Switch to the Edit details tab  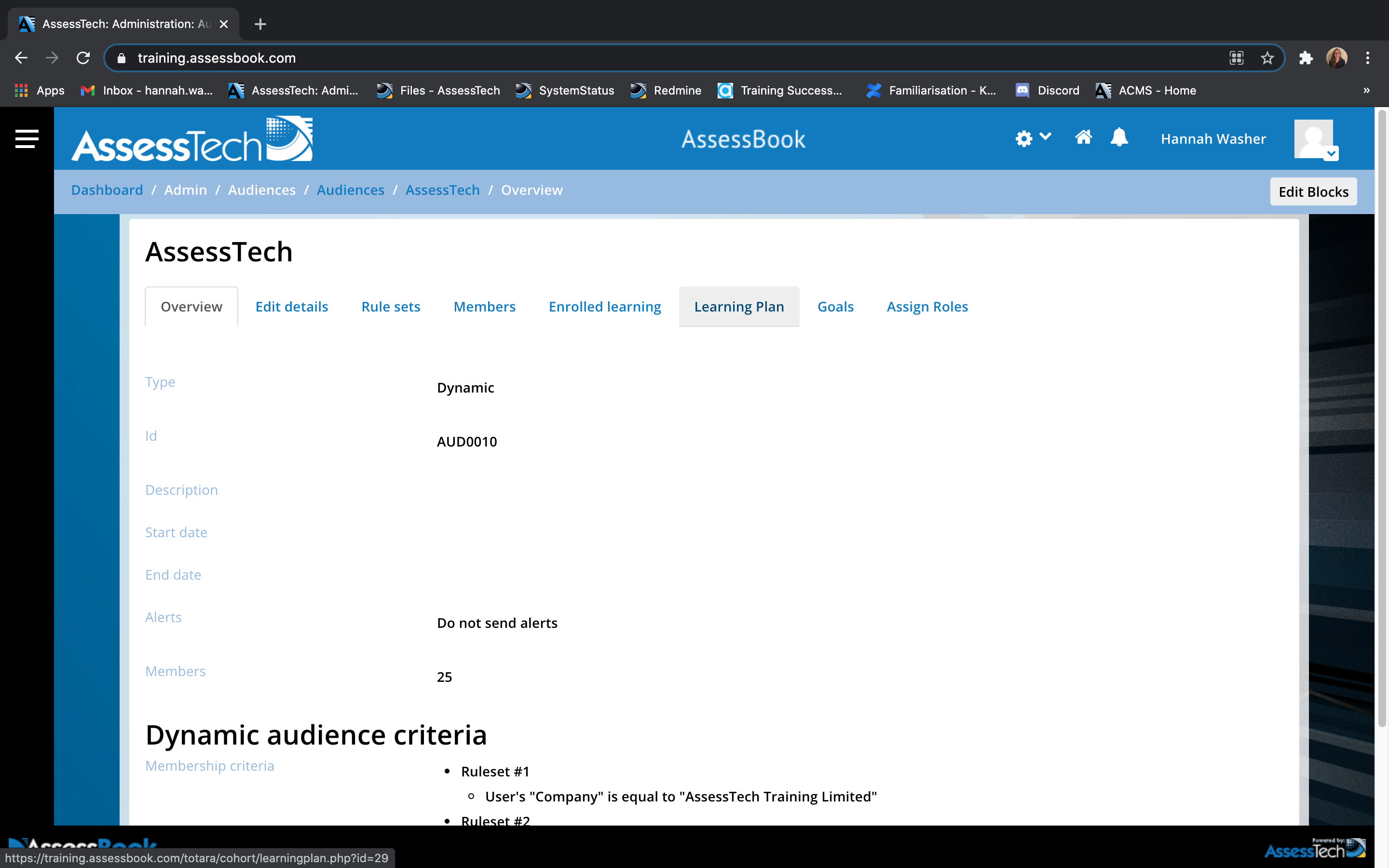(x=292, y=307)
